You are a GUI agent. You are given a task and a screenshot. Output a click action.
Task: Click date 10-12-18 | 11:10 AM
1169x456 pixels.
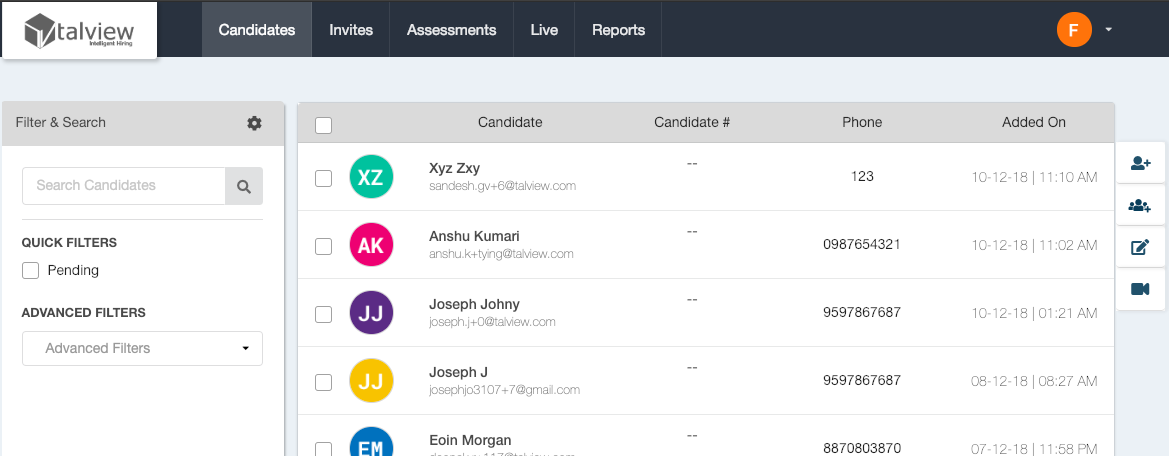coord(1034,177)
